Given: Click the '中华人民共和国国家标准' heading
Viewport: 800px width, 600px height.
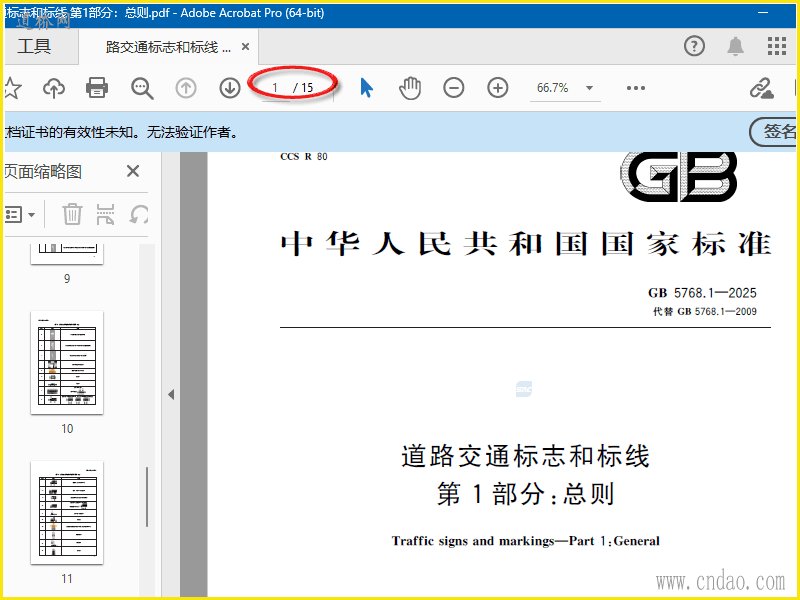Looking at the screenshot, I should (x=525, y=244).
